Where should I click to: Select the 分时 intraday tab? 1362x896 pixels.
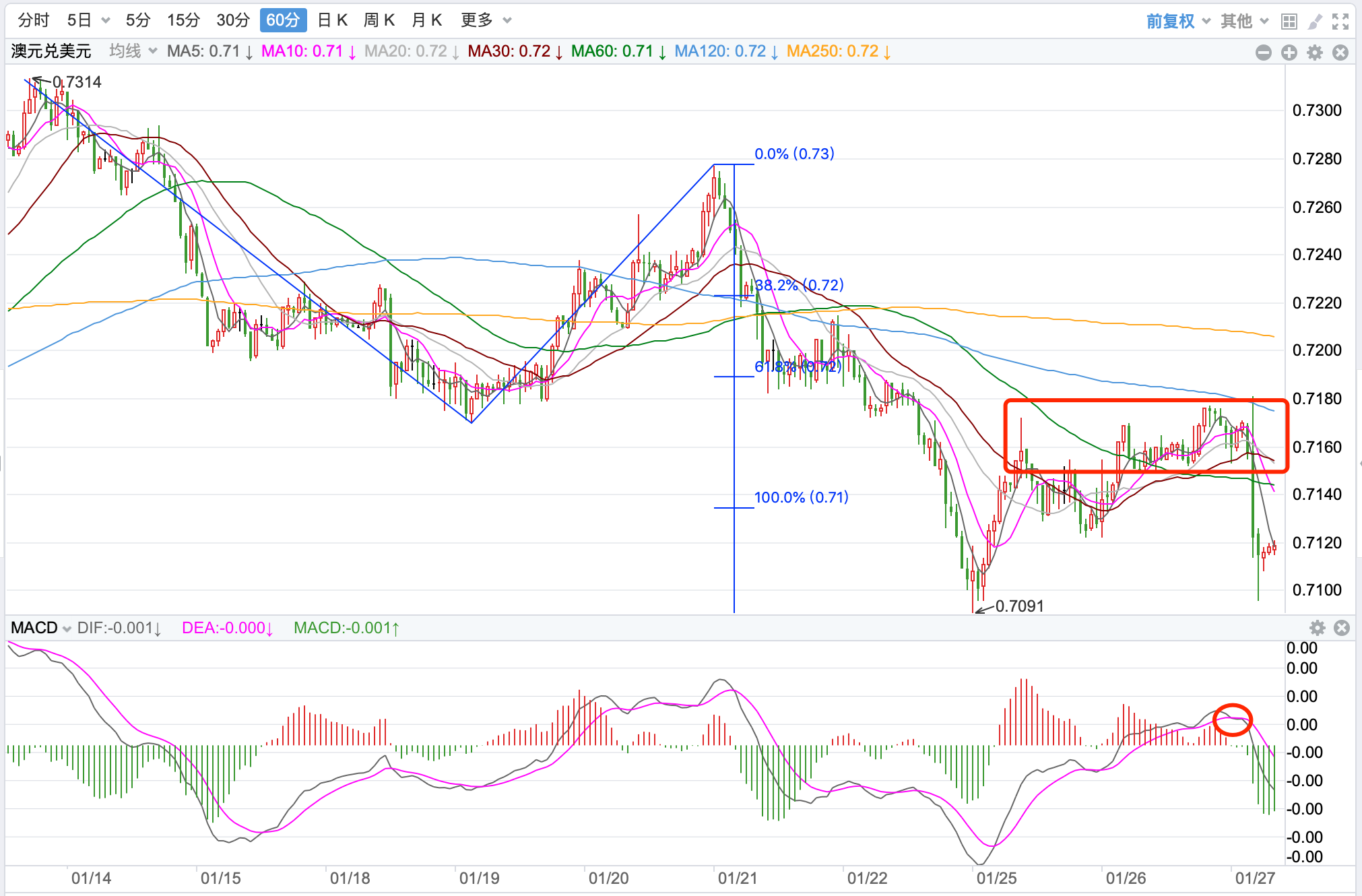[34, 20]
